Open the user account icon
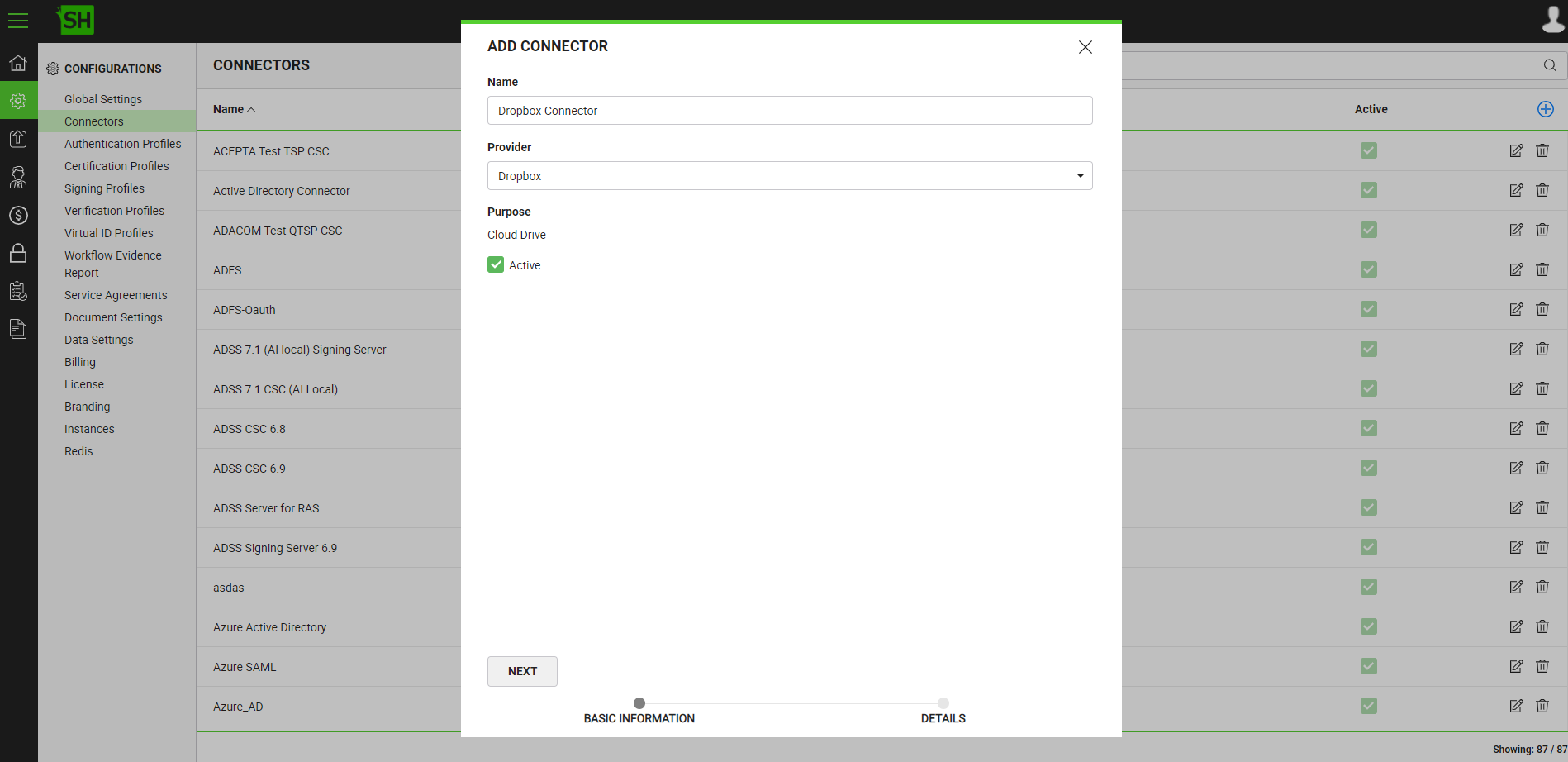 1553,20
